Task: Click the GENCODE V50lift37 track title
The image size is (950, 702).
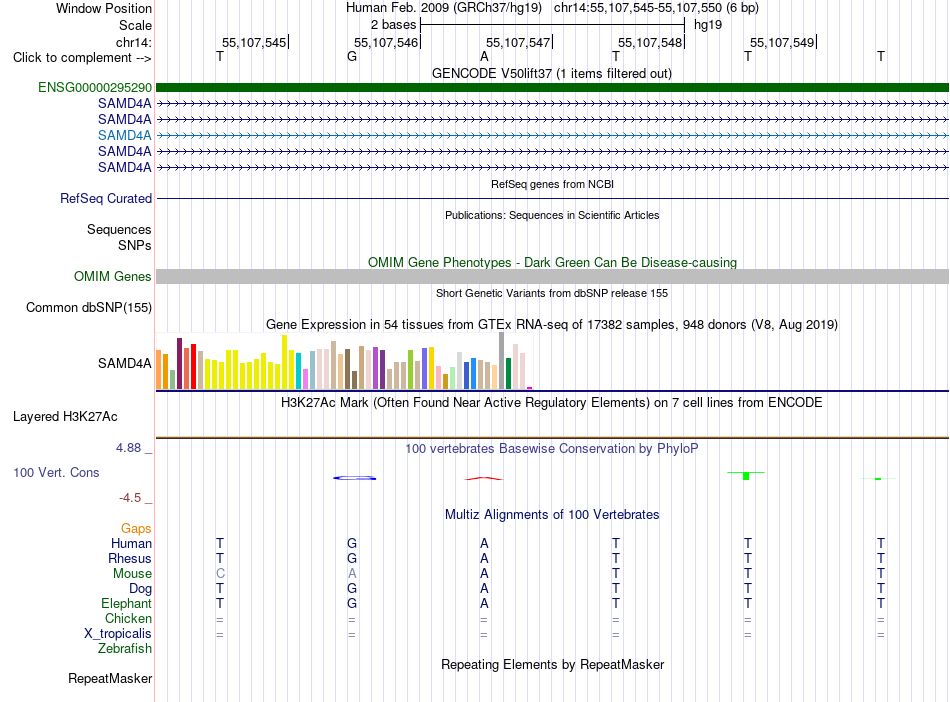Action: 551,73
